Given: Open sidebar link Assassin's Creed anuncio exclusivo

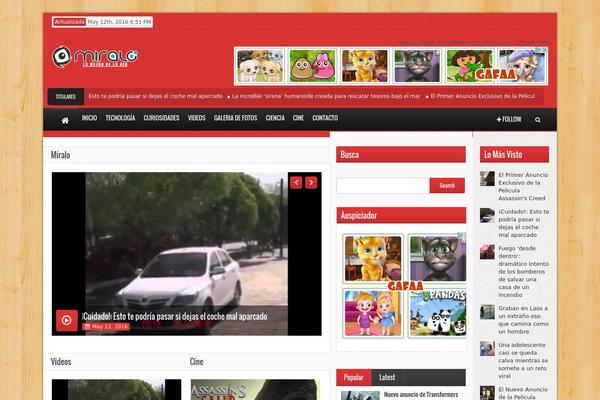Looking at the screenshot, I should pos(523,186).
